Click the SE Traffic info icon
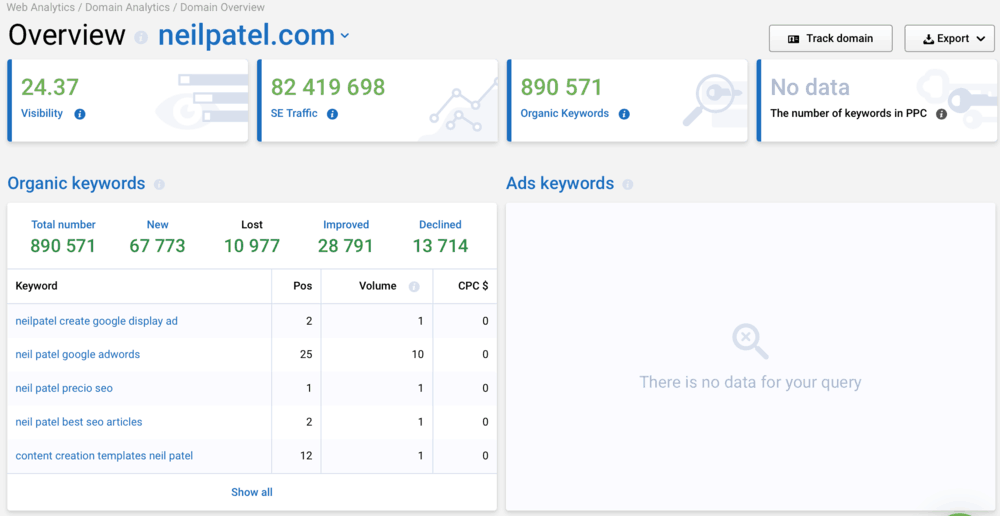 pyautogui.click(x=332, y=114)
